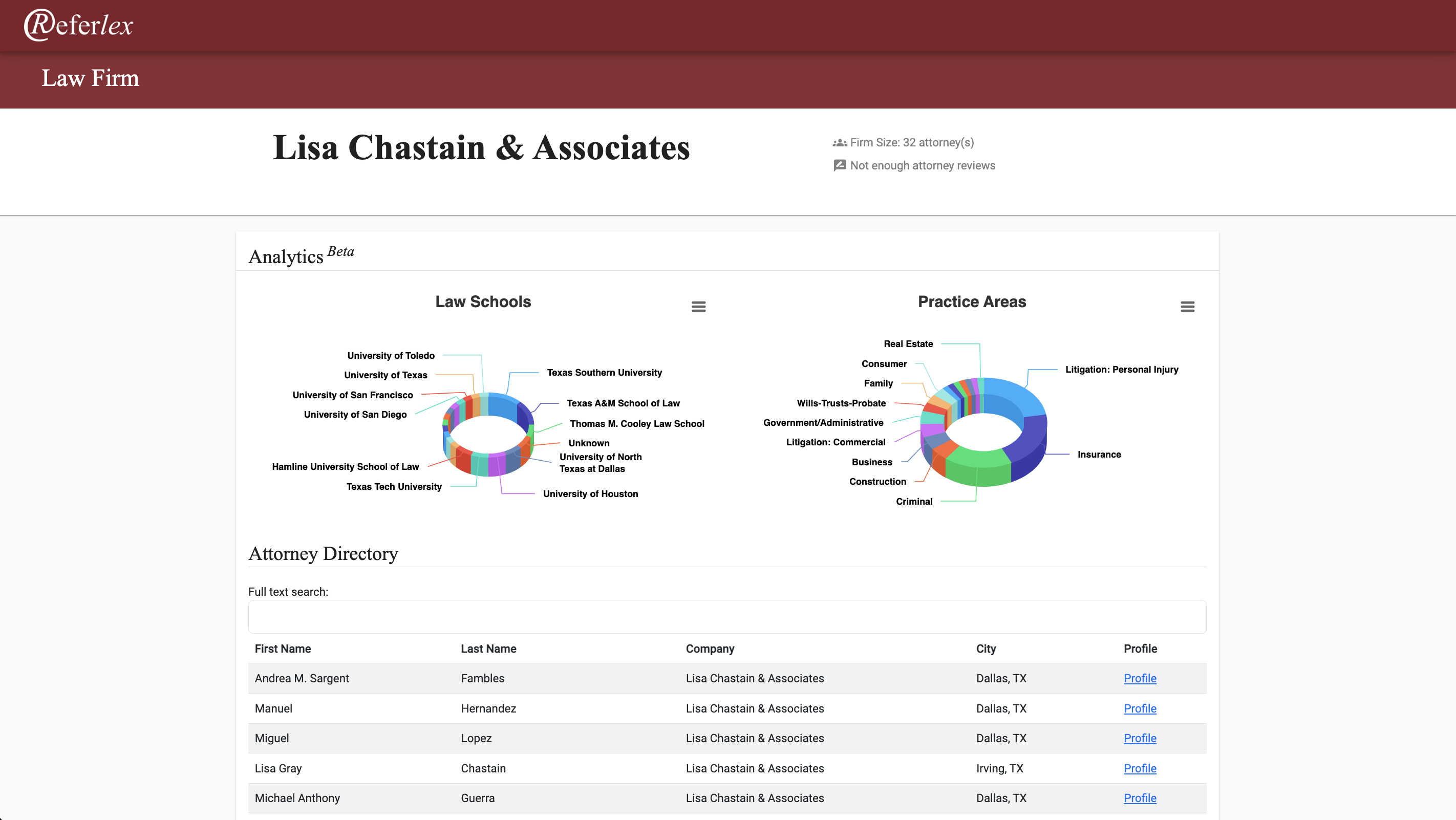Click the Fambles last name cell

pos(482,678)
